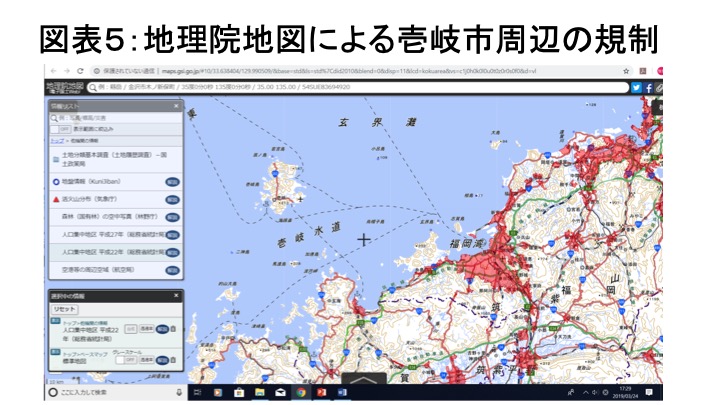Switch to PowerPoint in the taskbar
The width and height of the screenshot is (720, 405).
pos(321,393)
